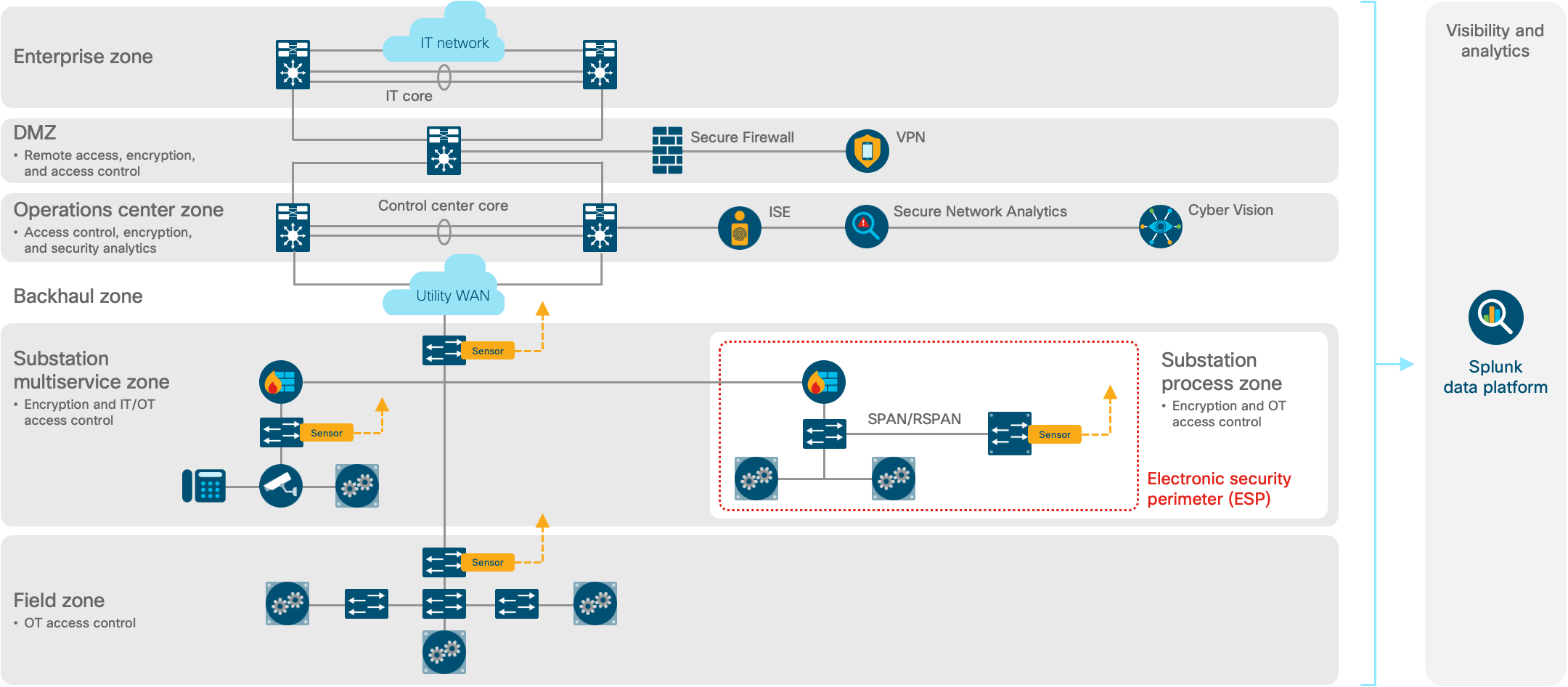Select the Secure Firewall brick icon

667,150
